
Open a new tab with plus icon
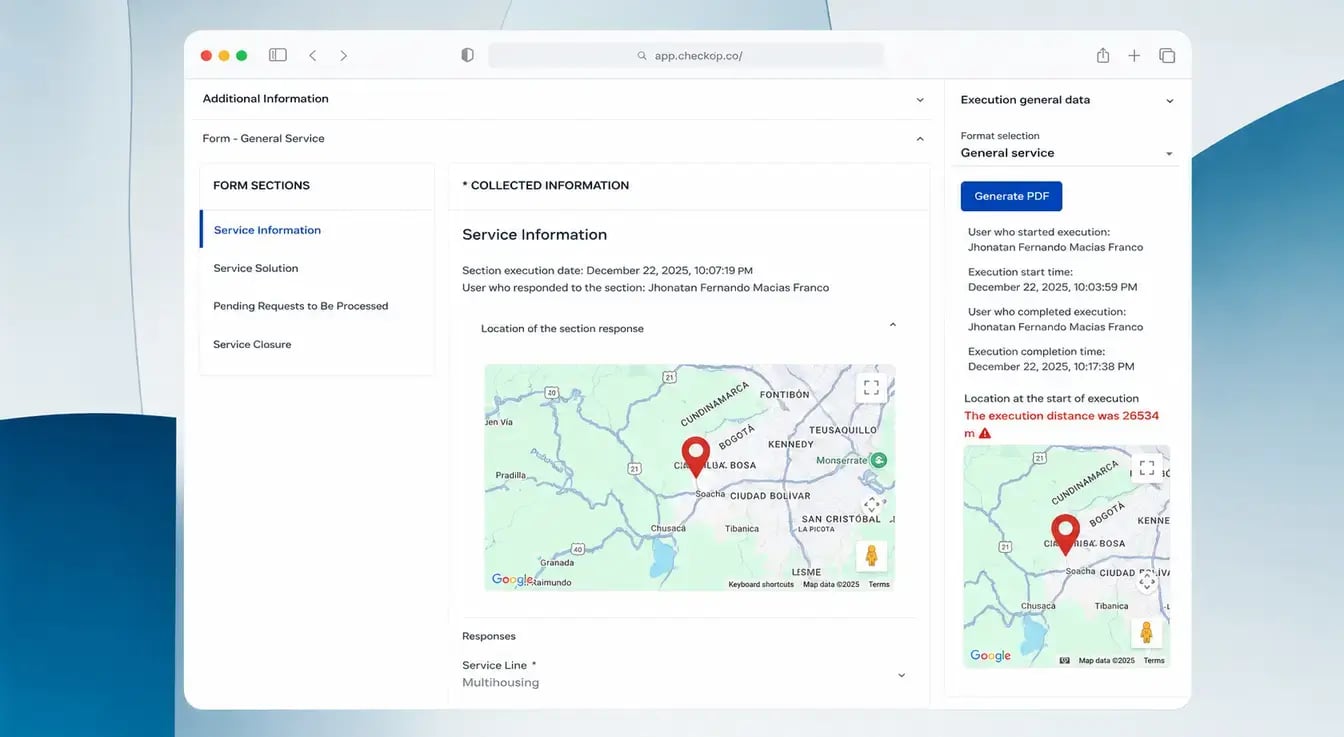point(1134,56)
